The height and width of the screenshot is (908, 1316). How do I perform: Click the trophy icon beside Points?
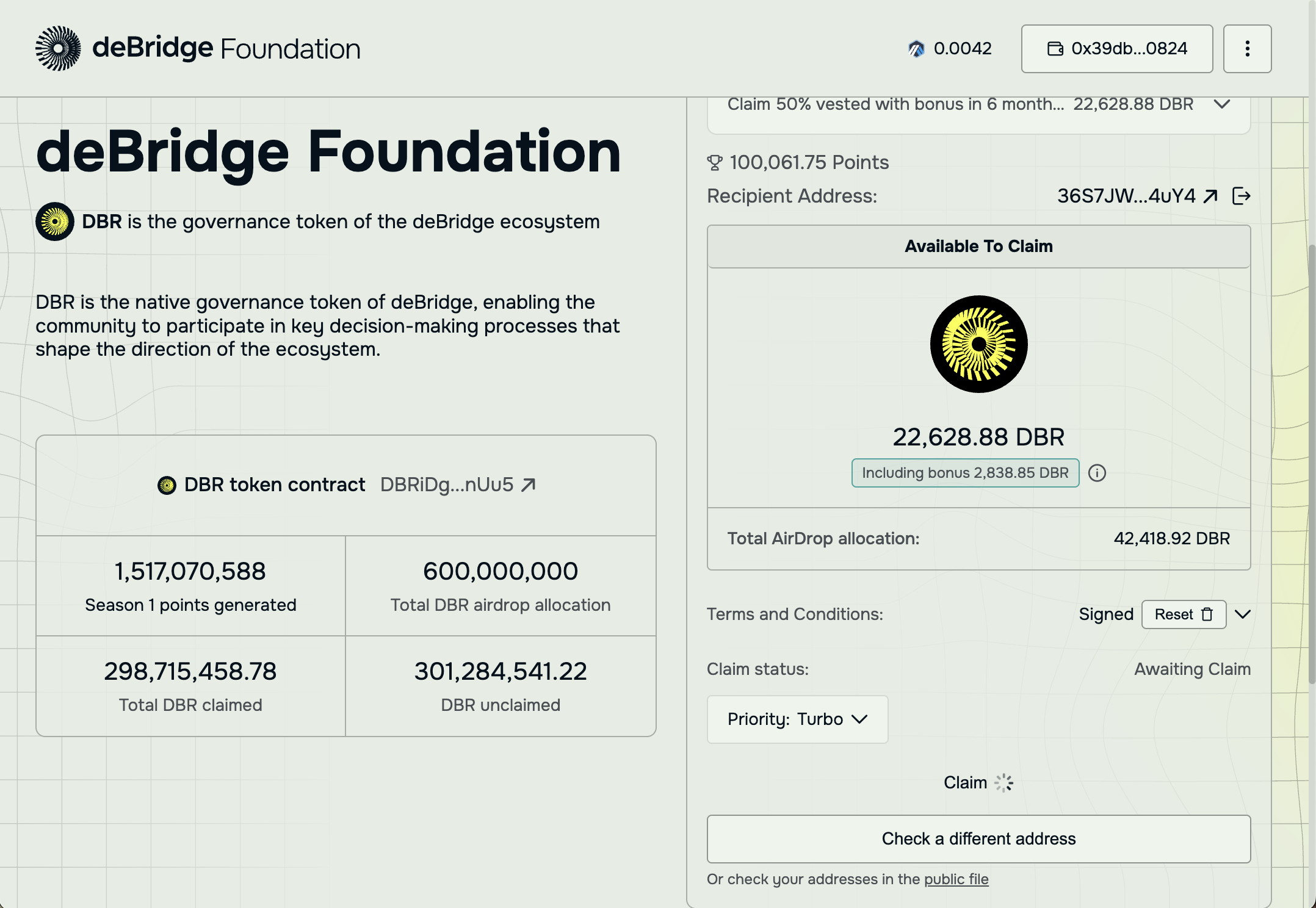pyautogui.click(x=715, y=163)
